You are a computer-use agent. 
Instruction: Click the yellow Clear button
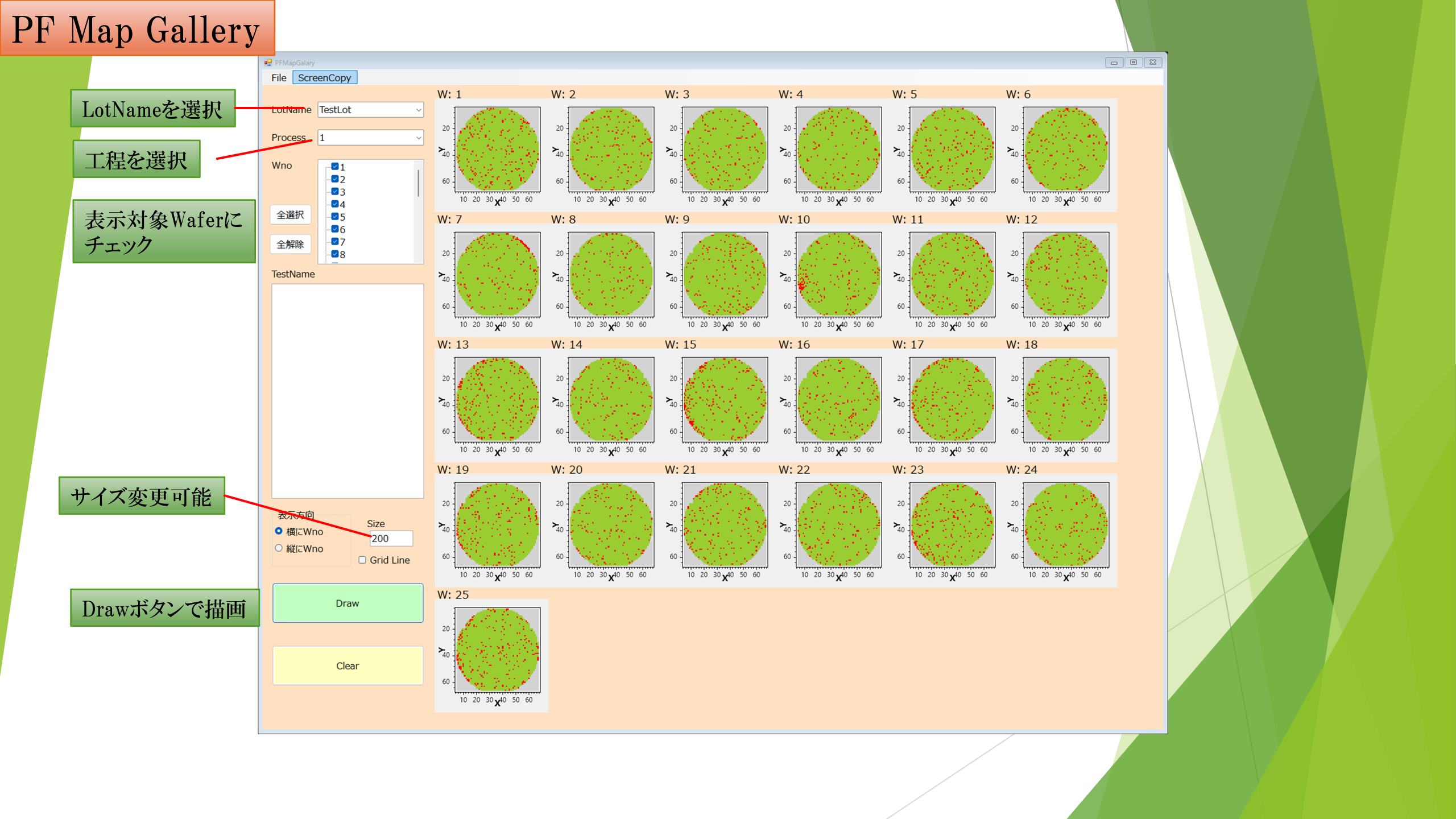point(348,665)
